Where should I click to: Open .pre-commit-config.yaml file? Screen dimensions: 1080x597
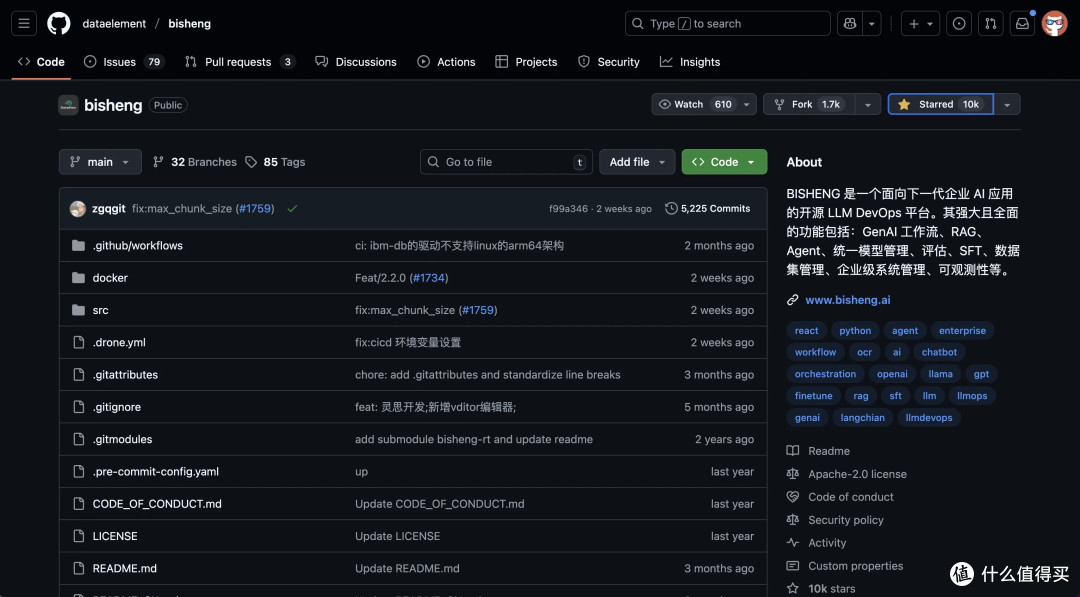point(156,472)
